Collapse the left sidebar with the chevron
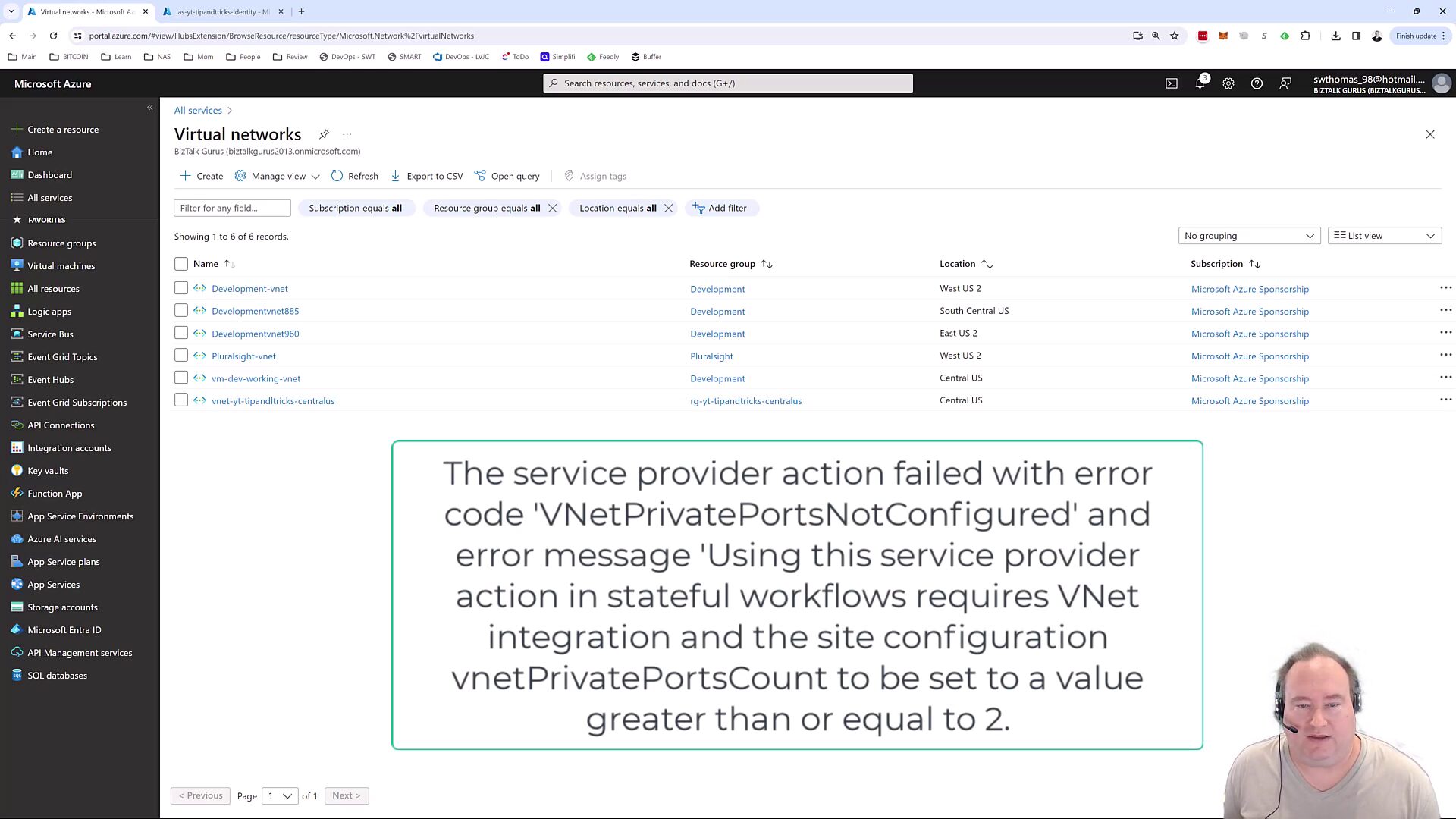Image resolution: width=1456 pixels, height=819 pixels. point(149,108)
